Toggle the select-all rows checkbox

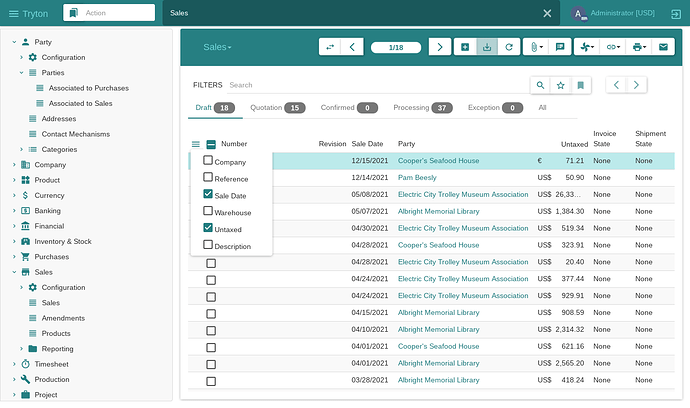pos(211,144)
